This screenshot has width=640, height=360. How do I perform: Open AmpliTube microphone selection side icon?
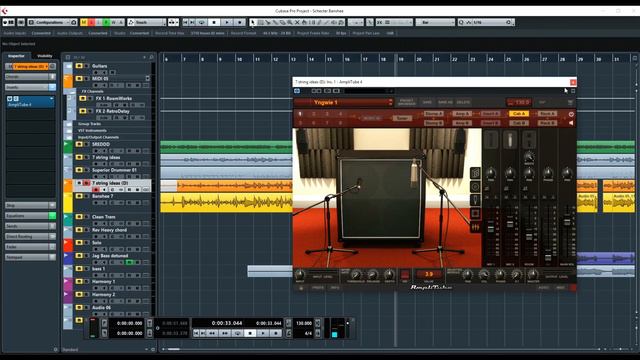476,200
